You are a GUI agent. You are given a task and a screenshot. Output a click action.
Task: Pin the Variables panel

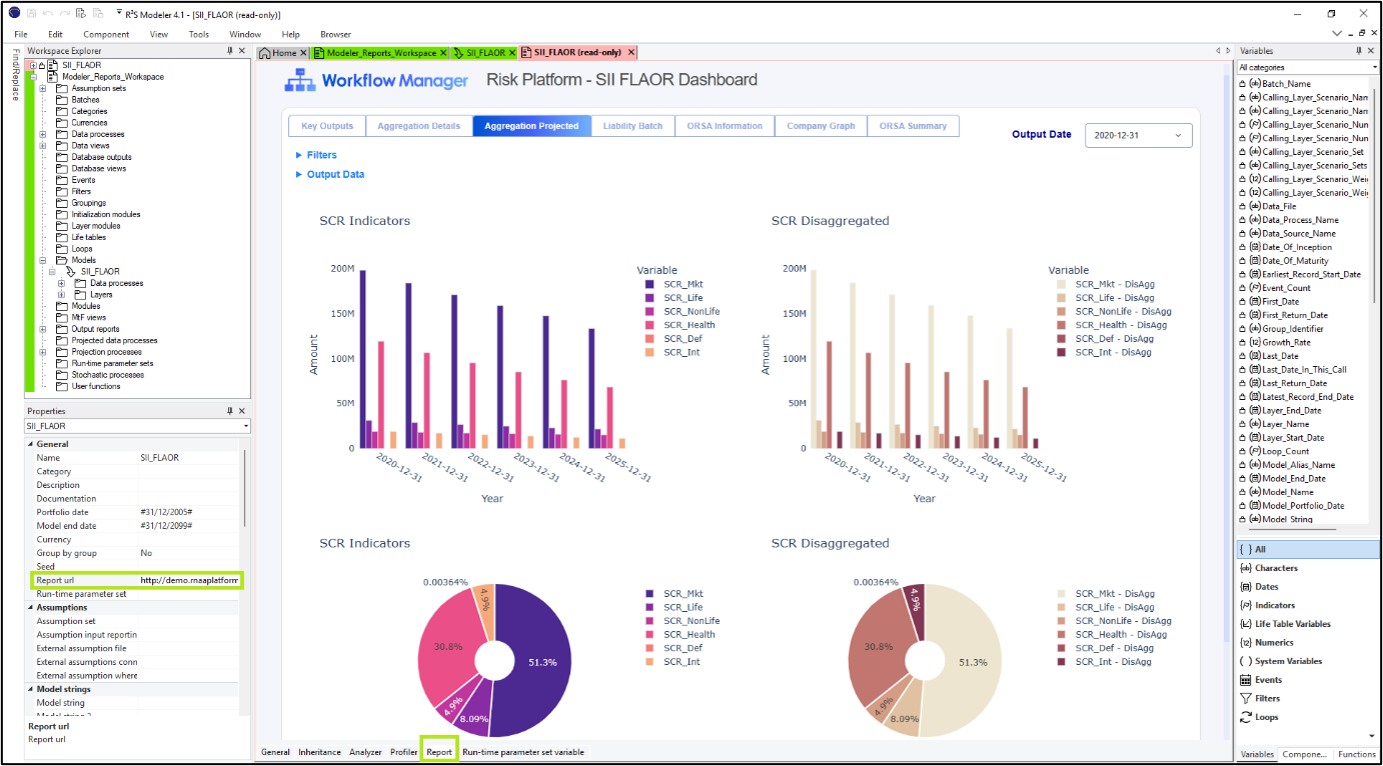1358,51
